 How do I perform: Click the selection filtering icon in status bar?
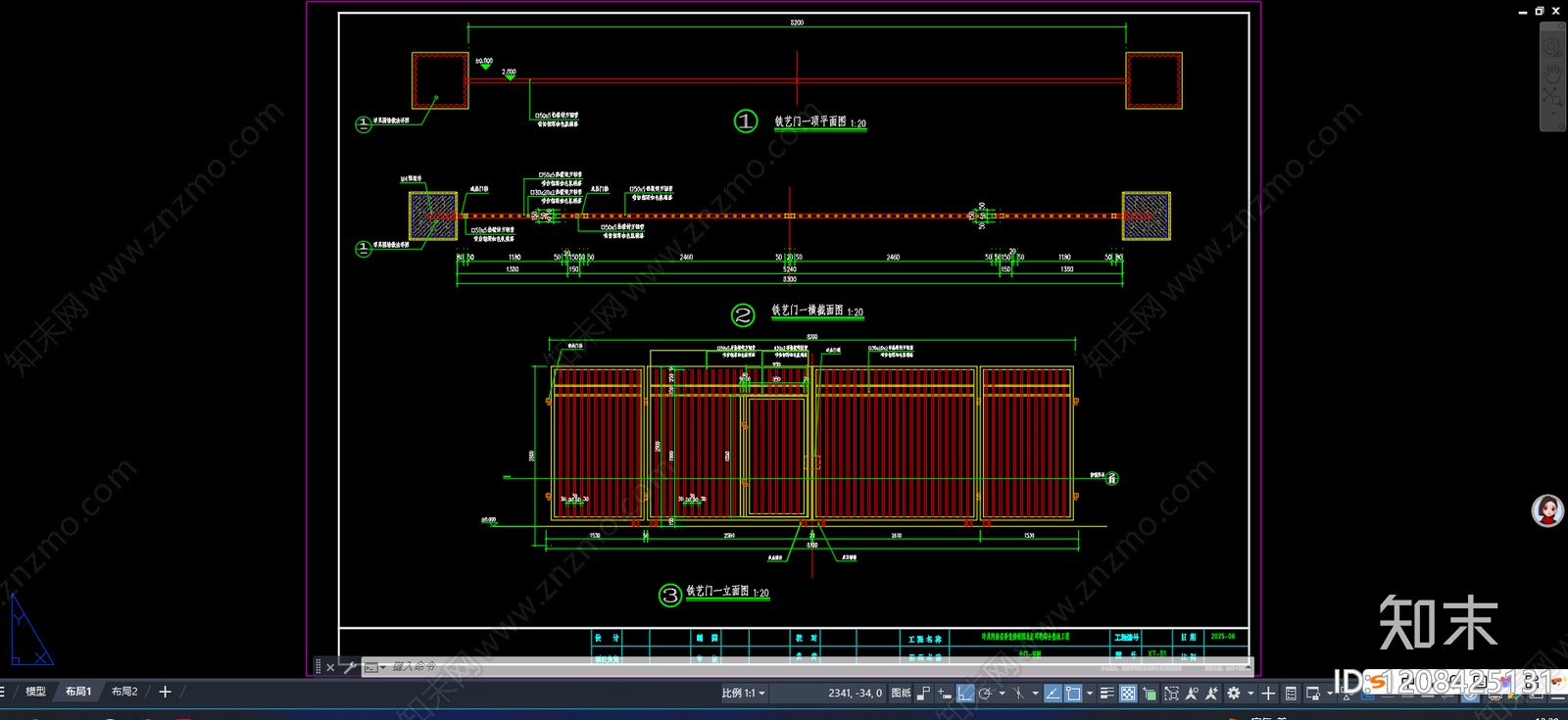[1171, 693]
